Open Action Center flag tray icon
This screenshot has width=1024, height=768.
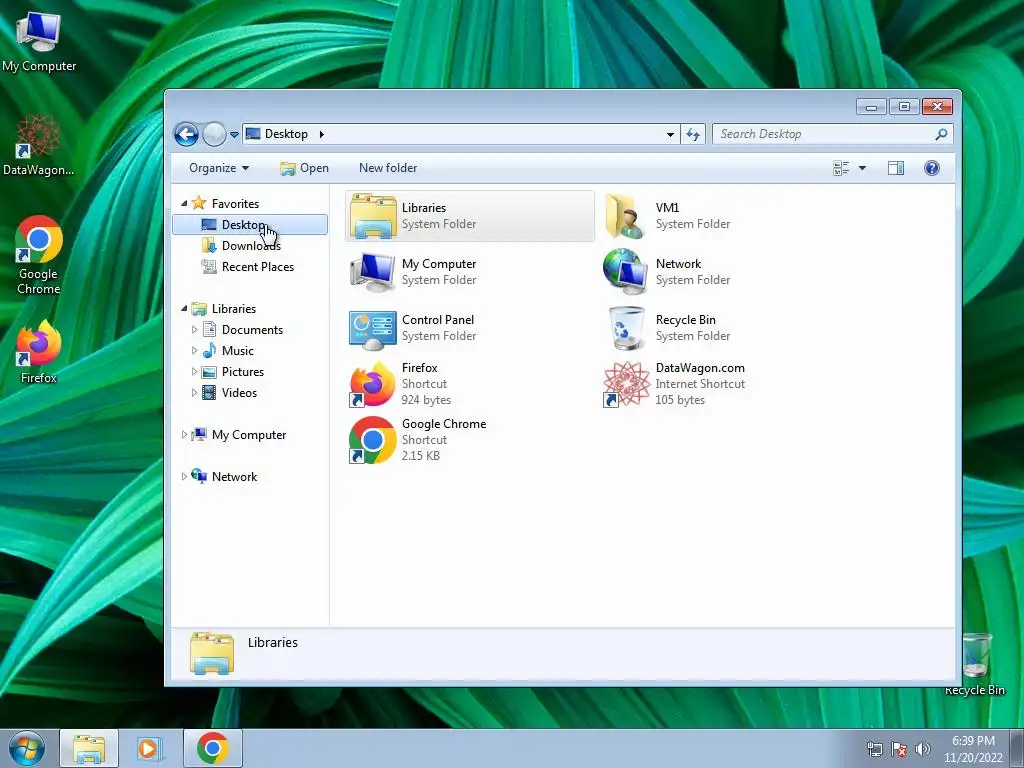click(x=899, y=749)
